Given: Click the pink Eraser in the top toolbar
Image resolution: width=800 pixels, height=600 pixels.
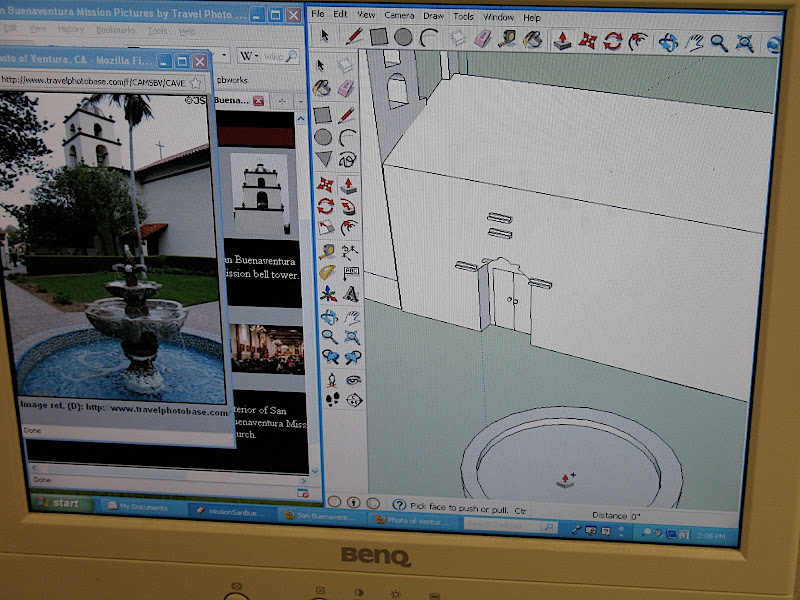Looking at the screenshot, I should tap(482, 39).
